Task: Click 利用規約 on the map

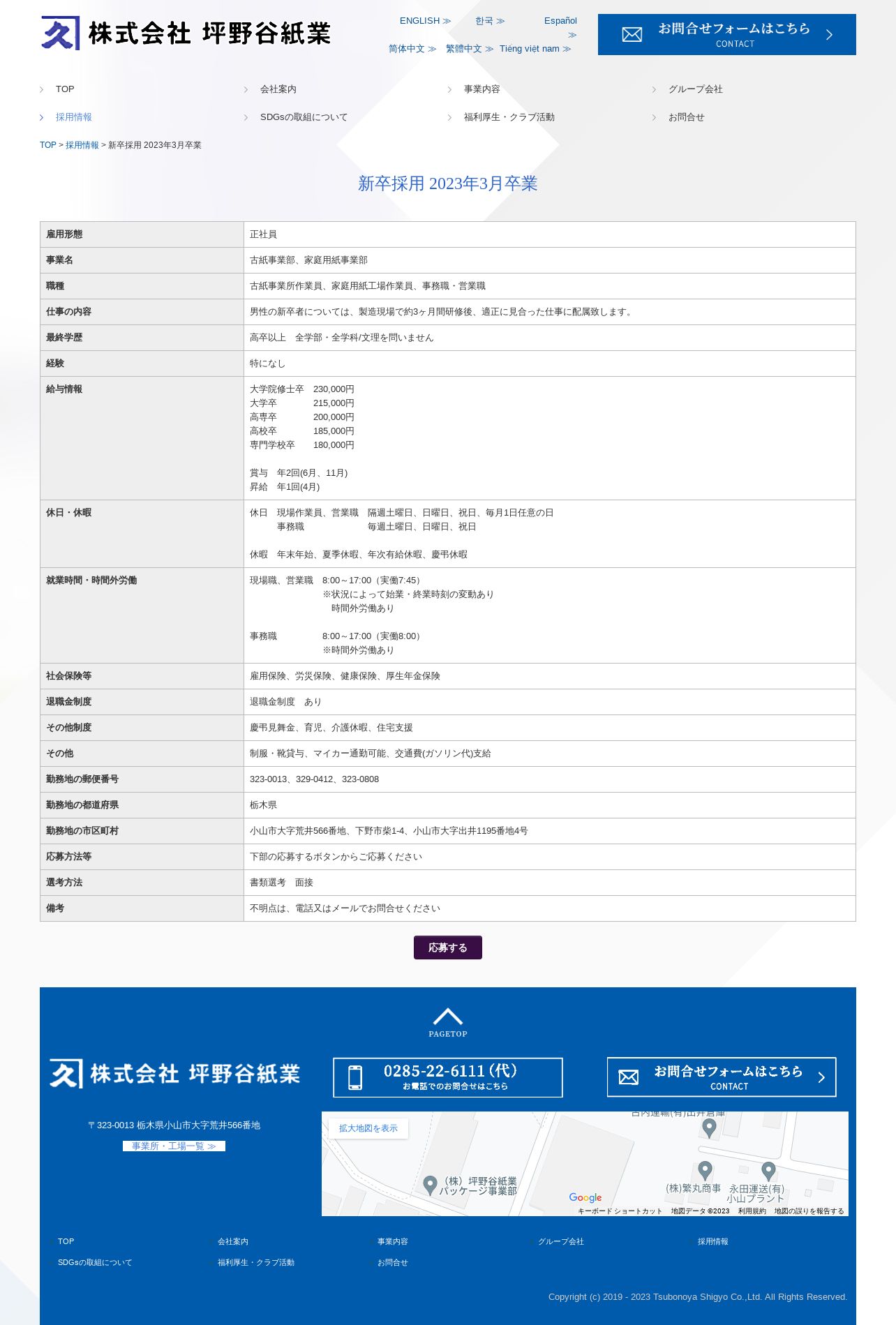Action: [x=752, y=1211]
